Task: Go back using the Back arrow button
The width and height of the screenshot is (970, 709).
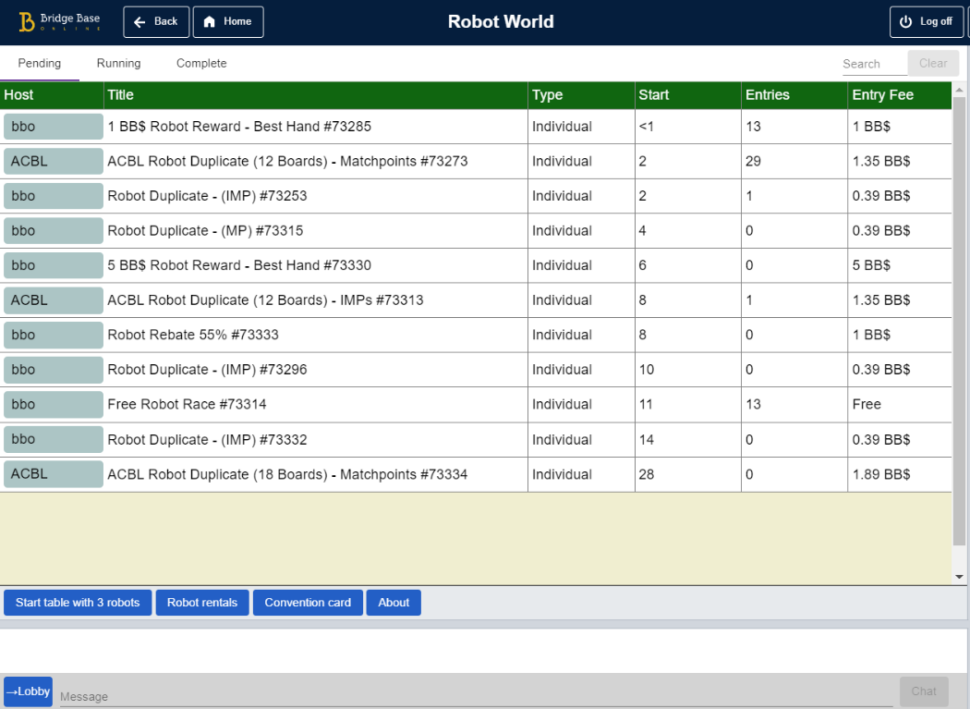Action: point(156,22)
